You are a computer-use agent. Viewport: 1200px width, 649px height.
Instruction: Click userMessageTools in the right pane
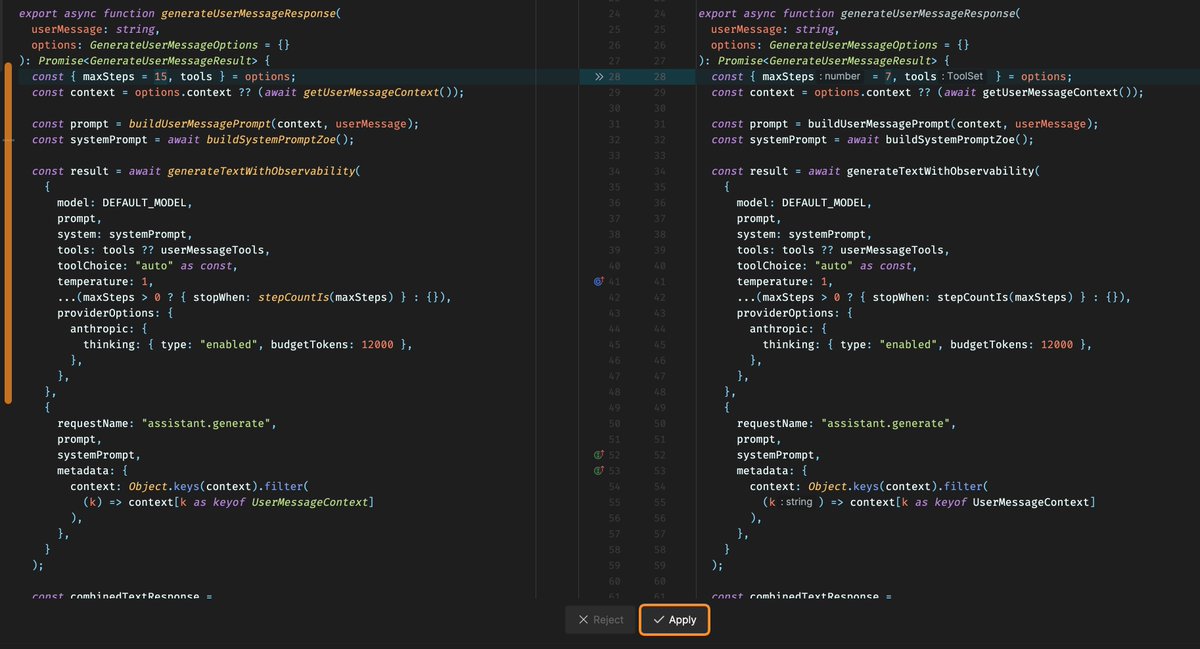tap(894, 250)
